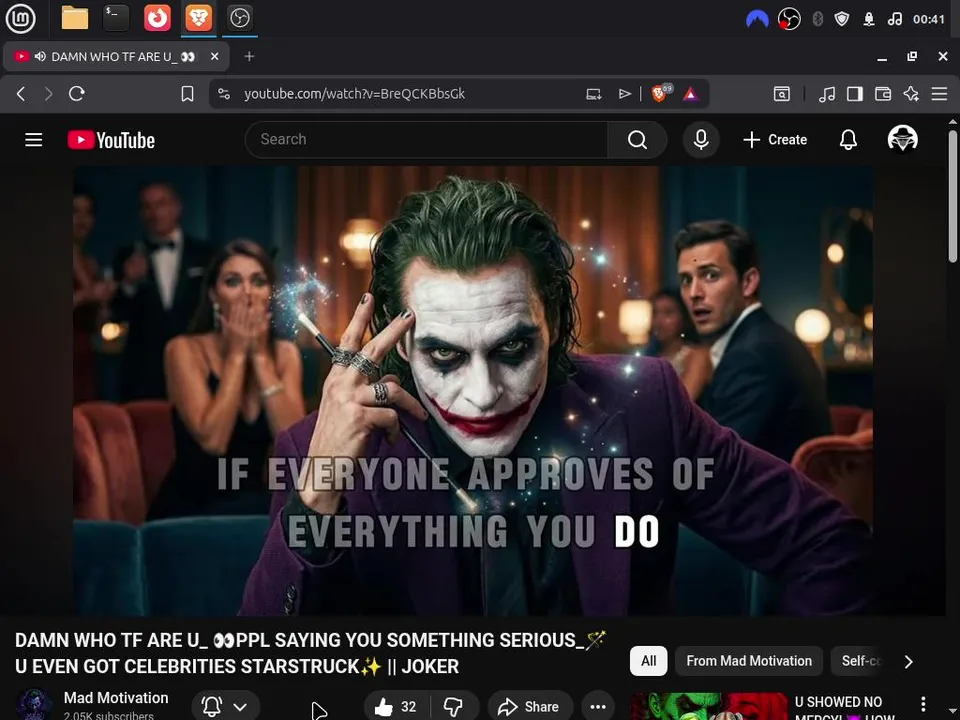The height and width of the screenshot is (720, 960).
Task: Click the Joker video player
Action: (473, 390)
